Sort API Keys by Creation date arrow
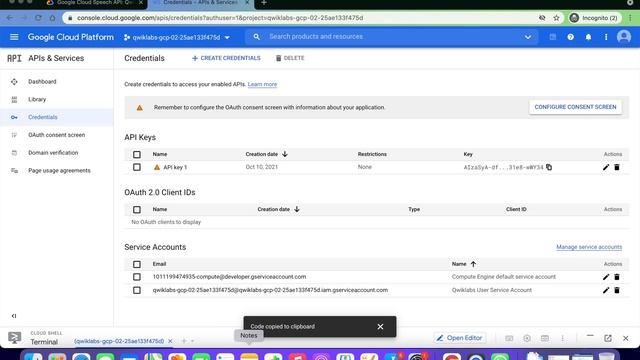Viewport: 640px width, 360px height. [x=285, y=154]
